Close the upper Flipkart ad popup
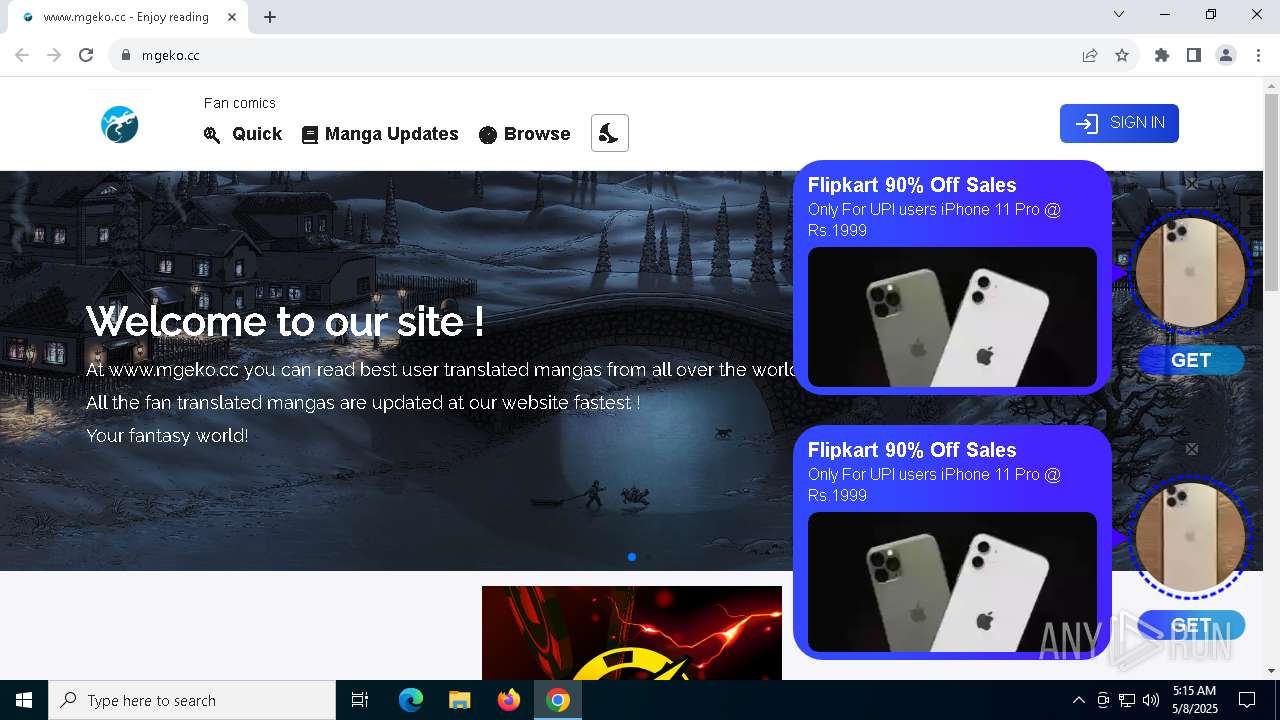 [1192, 184]
